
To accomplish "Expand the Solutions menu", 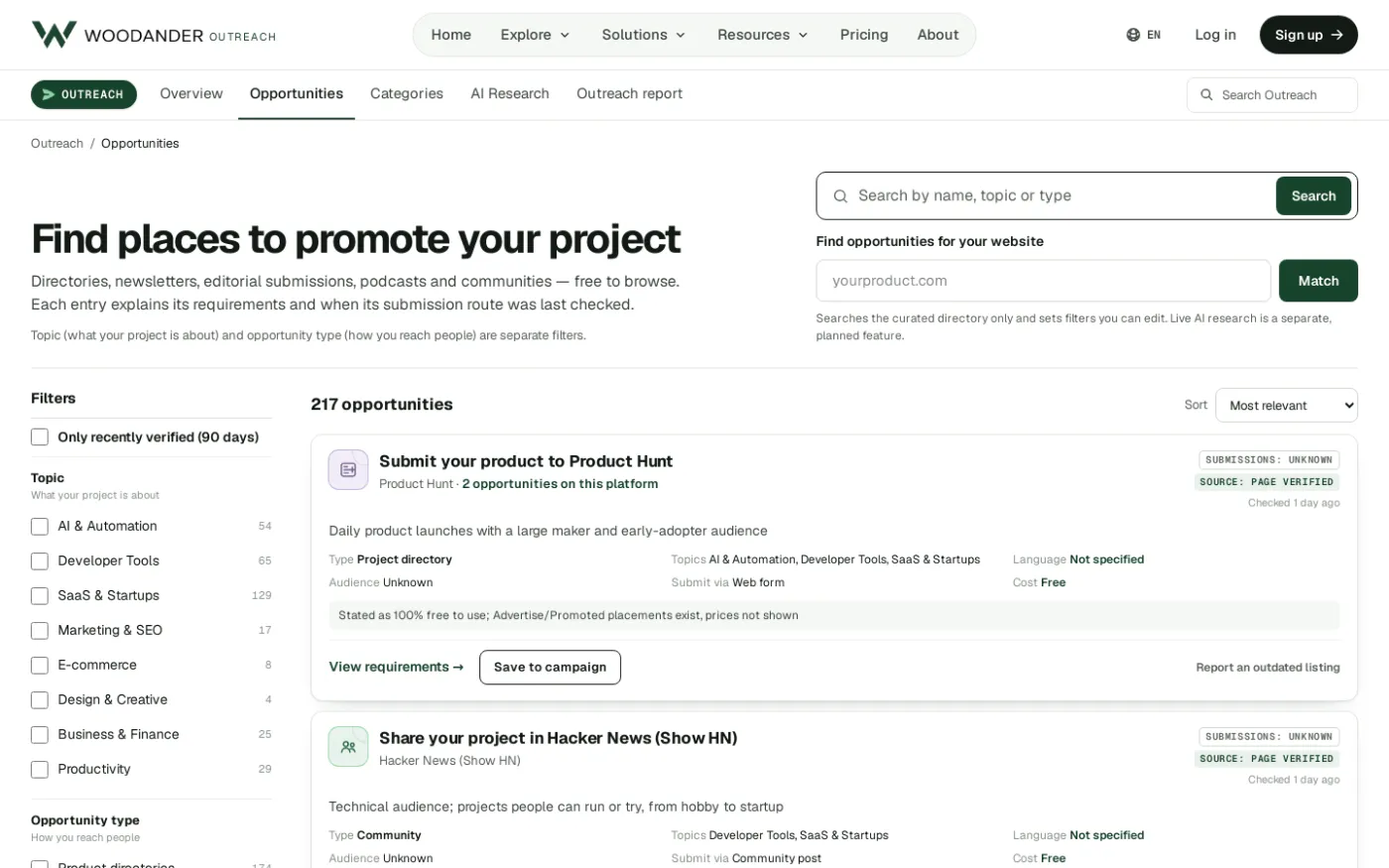I will pos(643,35).
